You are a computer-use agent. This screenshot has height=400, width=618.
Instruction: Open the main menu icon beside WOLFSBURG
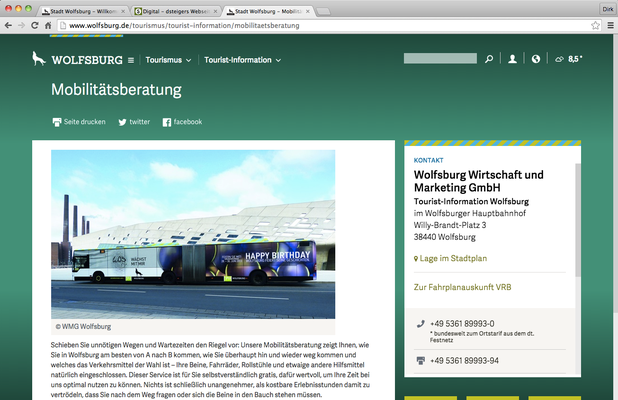pos(131,60)
